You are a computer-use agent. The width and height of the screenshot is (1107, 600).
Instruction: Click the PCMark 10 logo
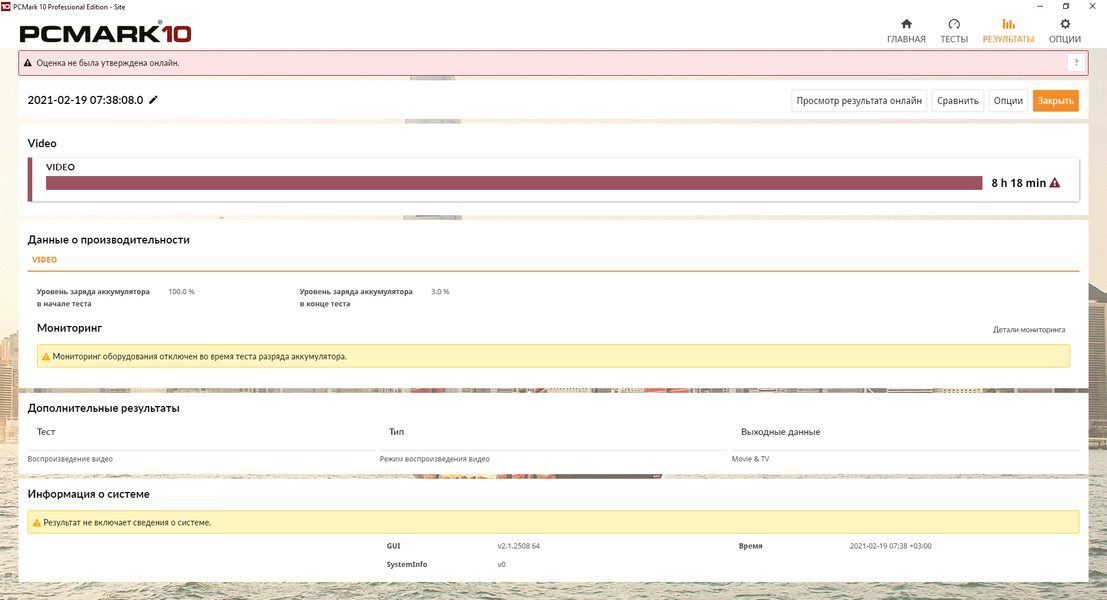[105, 32]
